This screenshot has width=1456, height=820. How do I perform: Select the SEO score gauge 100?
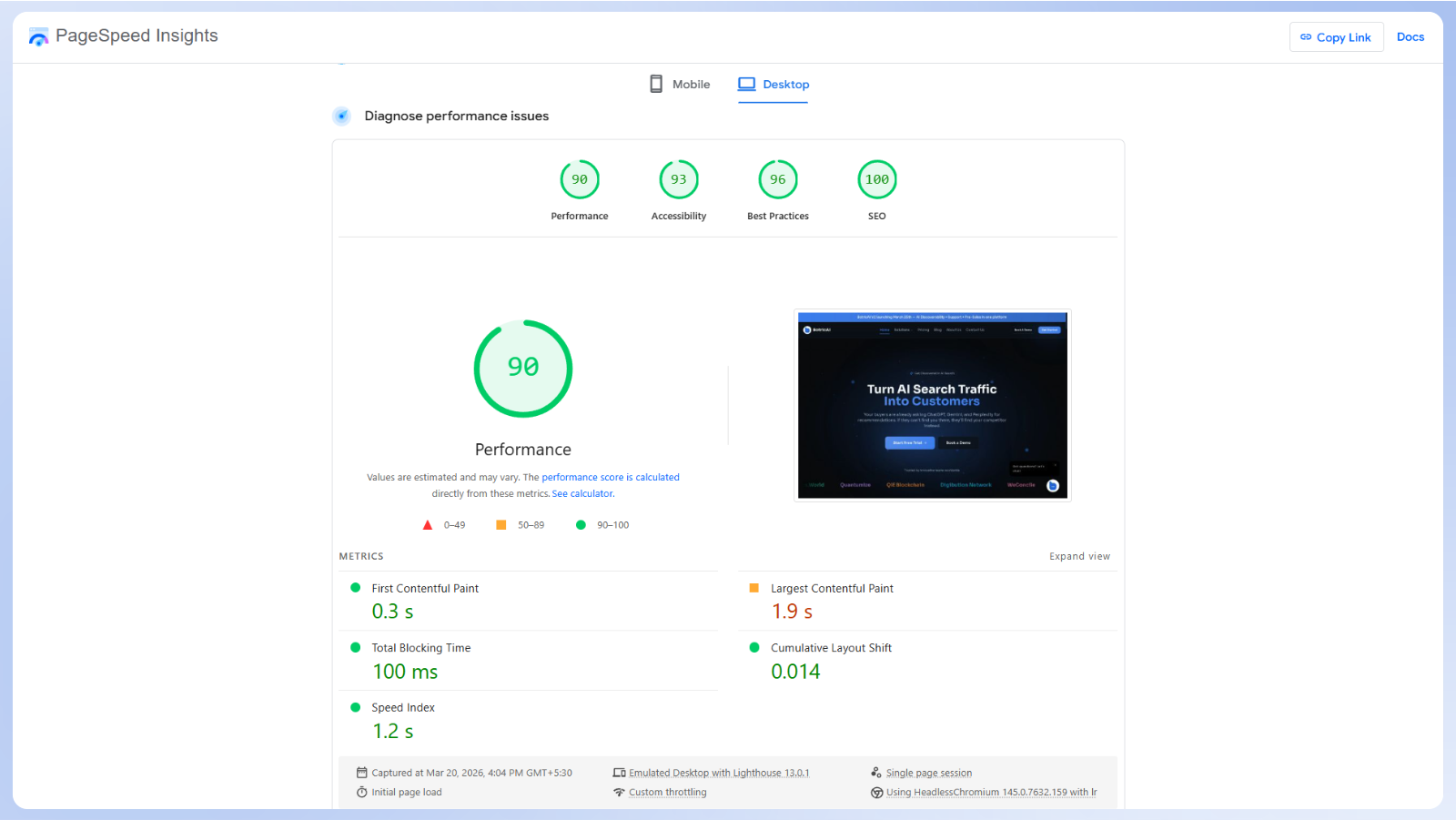click(877, 180)
